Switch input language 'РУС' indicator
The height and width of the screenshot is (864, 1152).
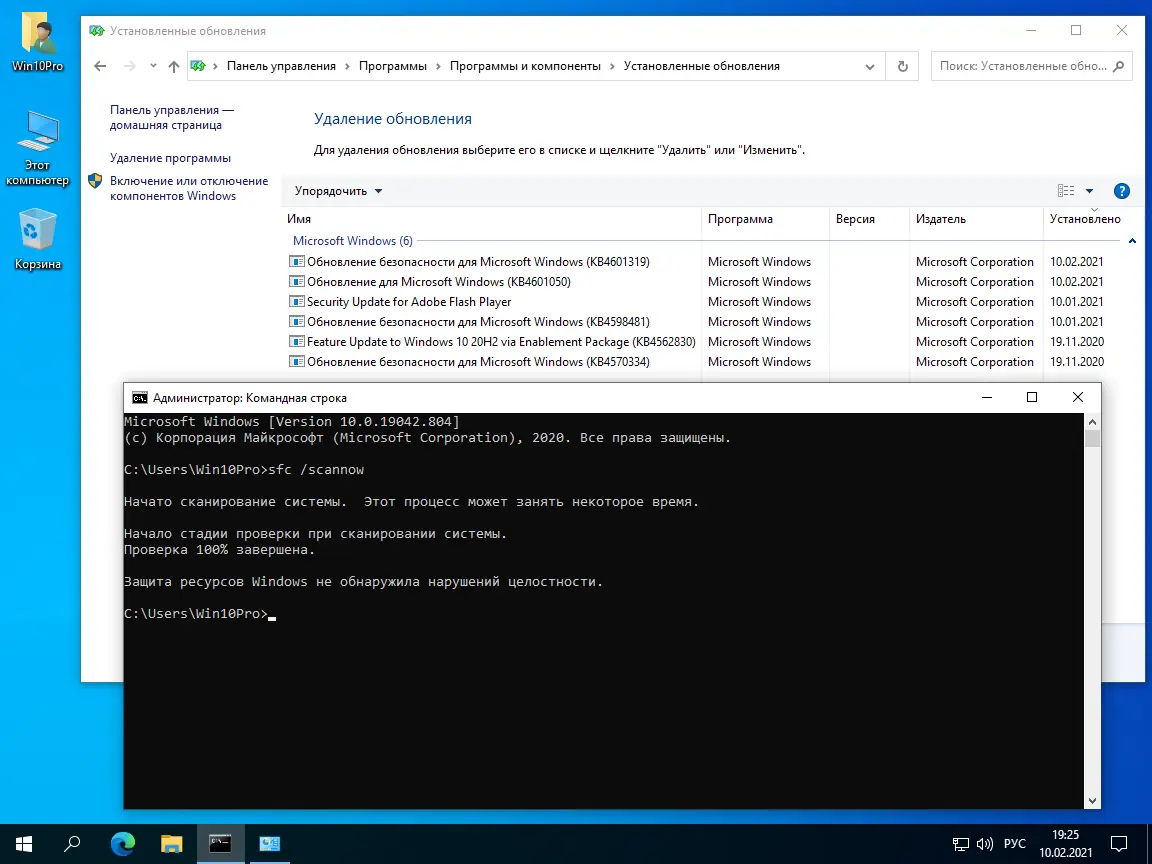[x=1015, y=844]
